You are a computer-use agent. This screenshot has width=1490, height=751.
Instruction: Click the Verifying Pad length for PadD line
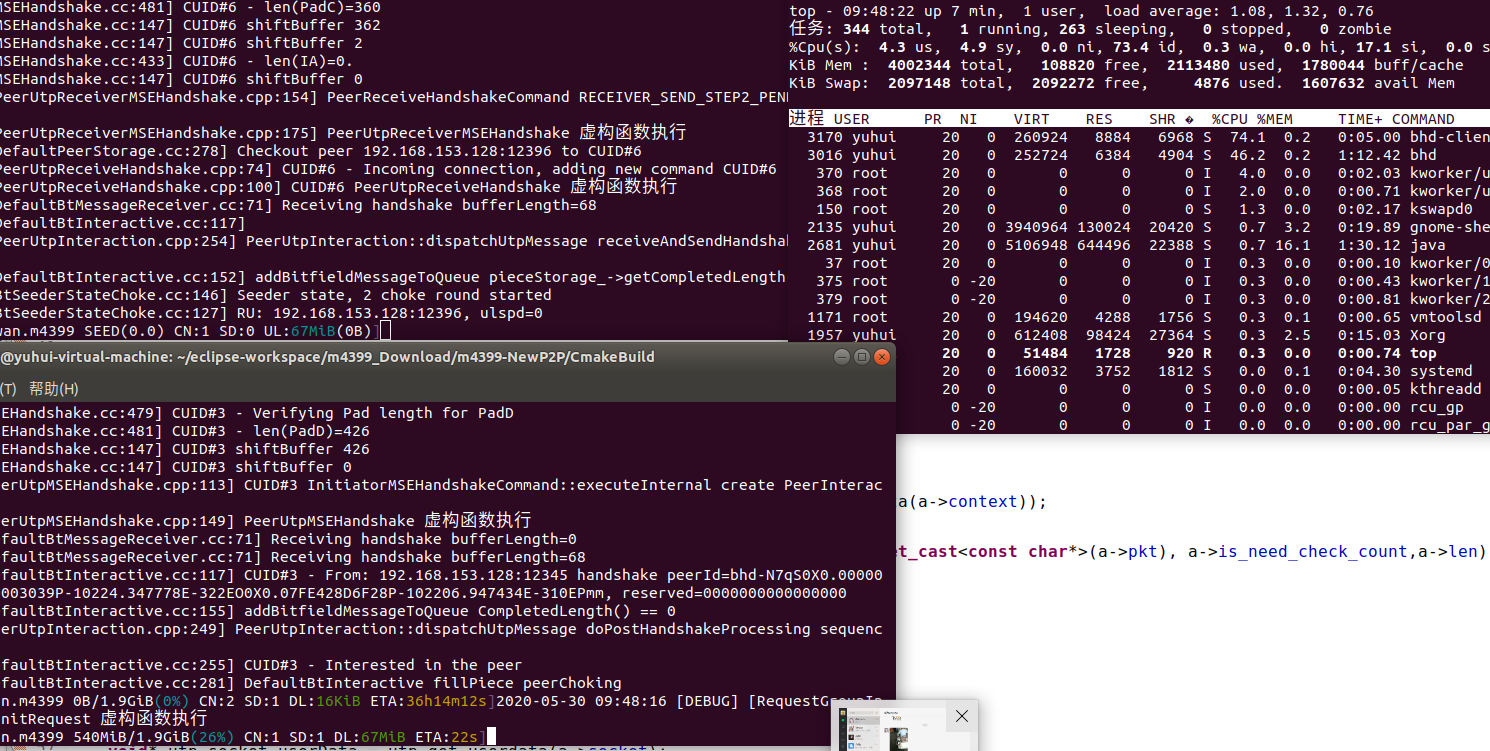coord(257,413)
